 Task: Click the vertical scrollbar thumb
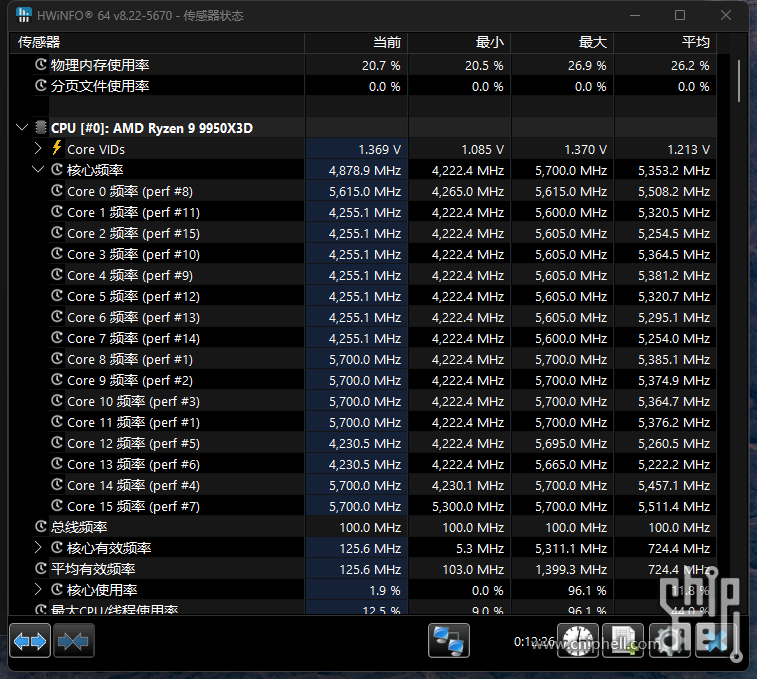click(x=739, y=81)
